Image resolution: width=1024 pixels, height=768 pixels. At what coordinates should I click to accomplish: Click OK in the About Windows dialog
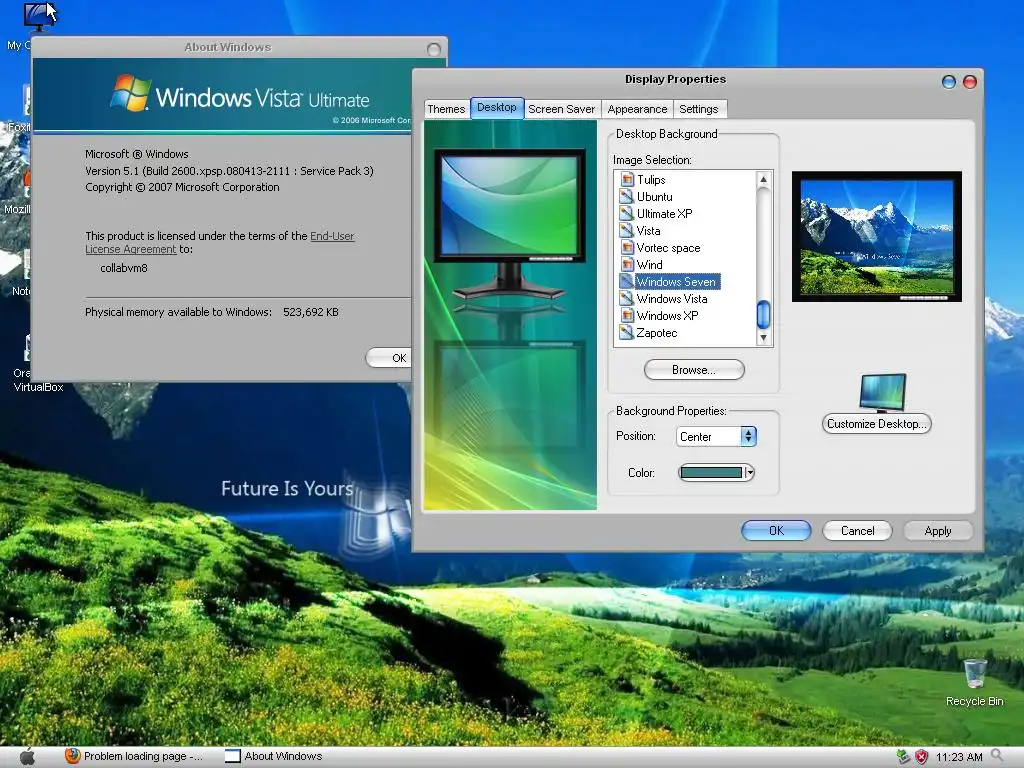tap(389, 358)
